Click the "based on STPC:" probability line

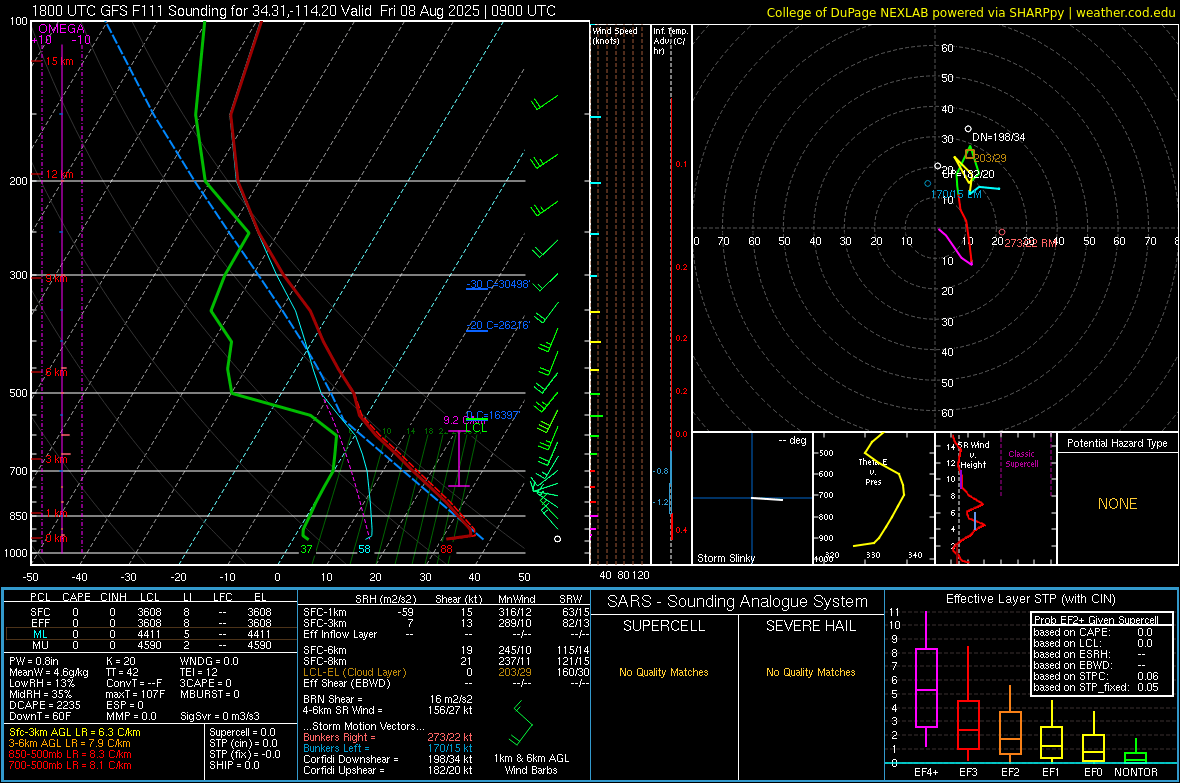point(1096,676)
